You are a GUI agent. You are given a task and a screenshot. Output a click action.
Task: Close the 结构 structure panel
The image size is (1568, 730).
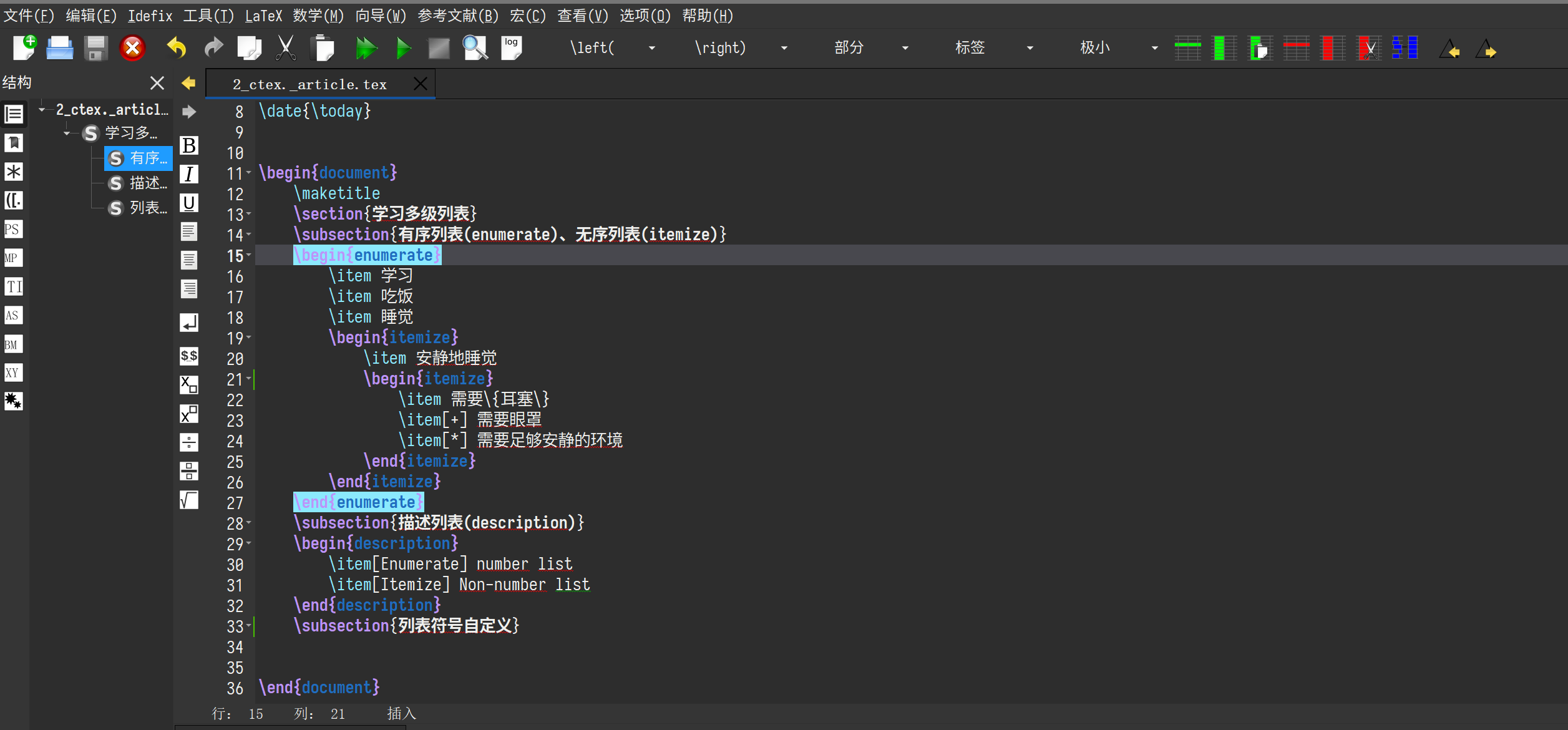pos(157,82)
